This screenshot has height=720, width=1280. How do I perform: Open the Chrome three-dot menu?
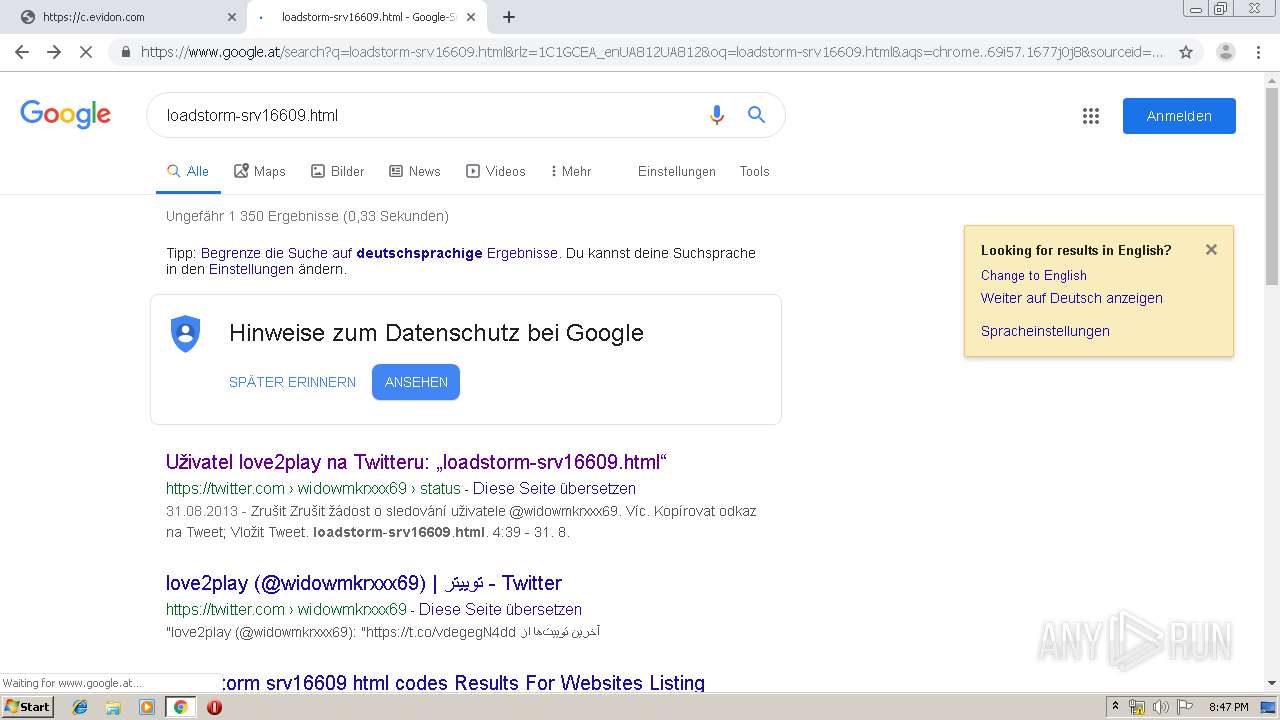(1258, 52)
